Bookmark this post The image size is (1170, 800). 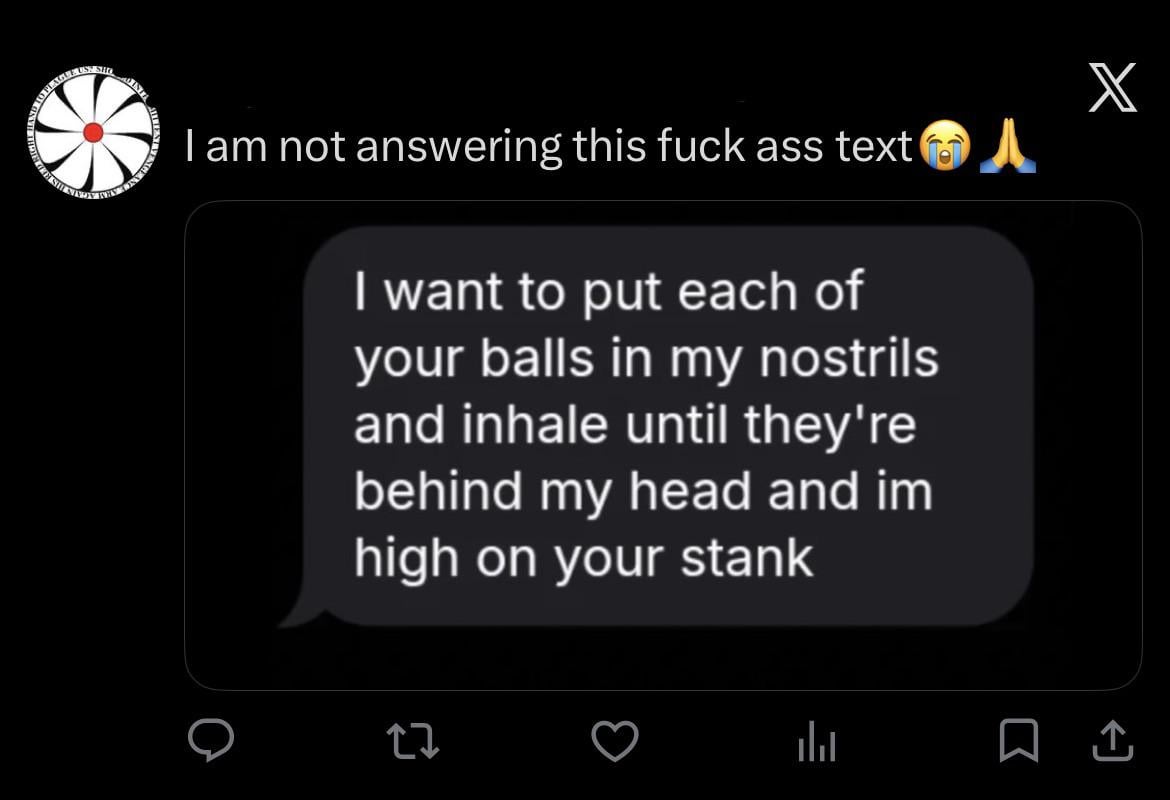1019,740
